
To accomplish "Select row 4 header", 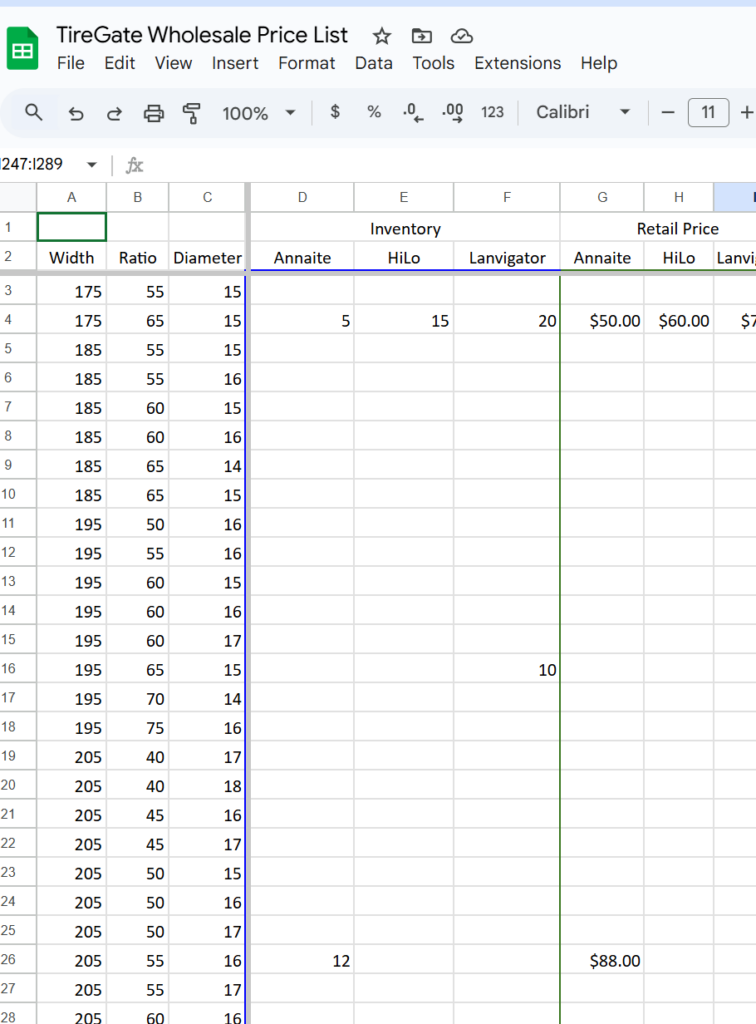I will 18,320.
